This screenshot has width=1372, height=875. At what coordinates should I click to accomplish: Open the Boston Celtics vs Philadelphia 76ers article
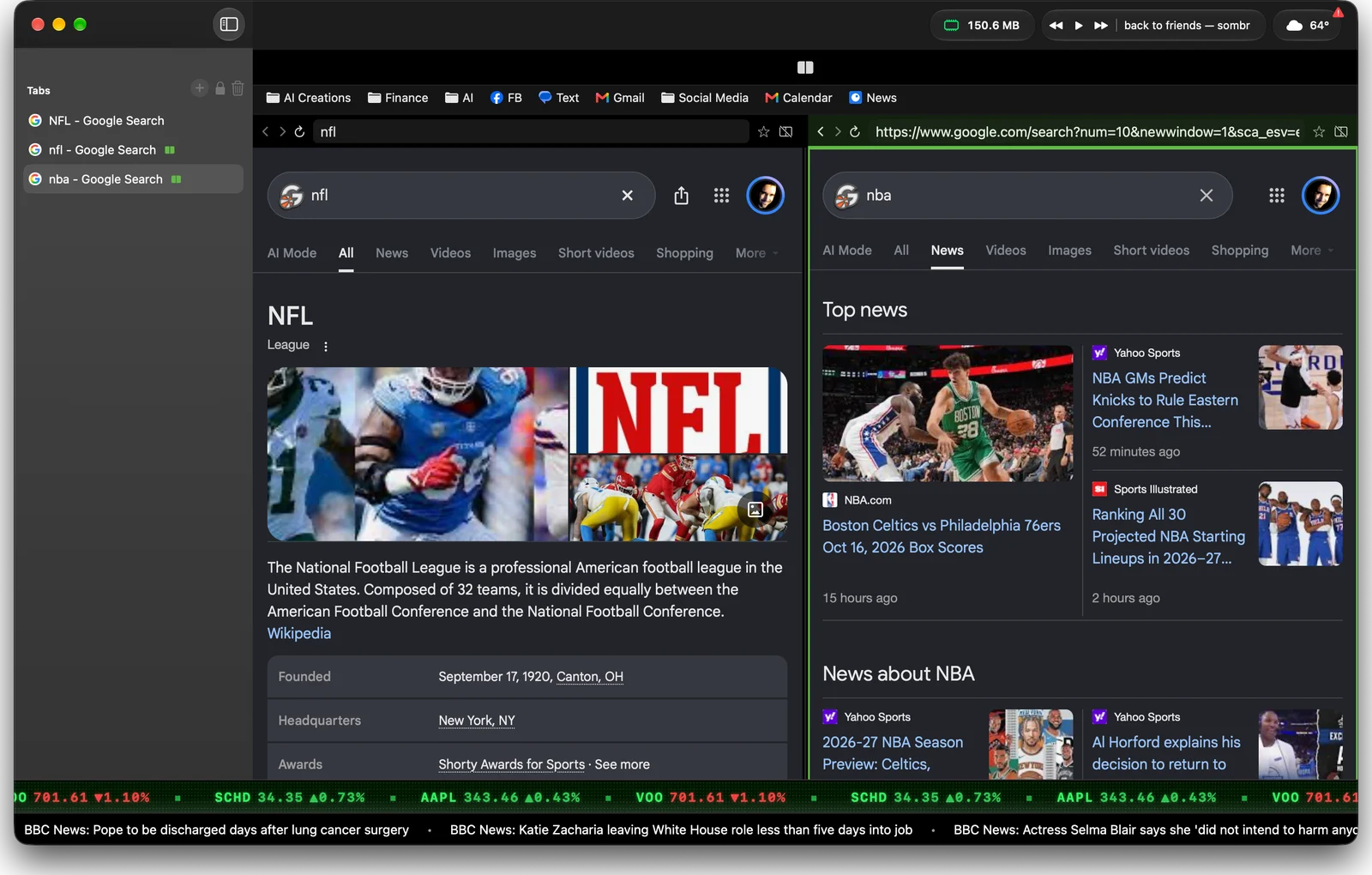tap(942, 536)
